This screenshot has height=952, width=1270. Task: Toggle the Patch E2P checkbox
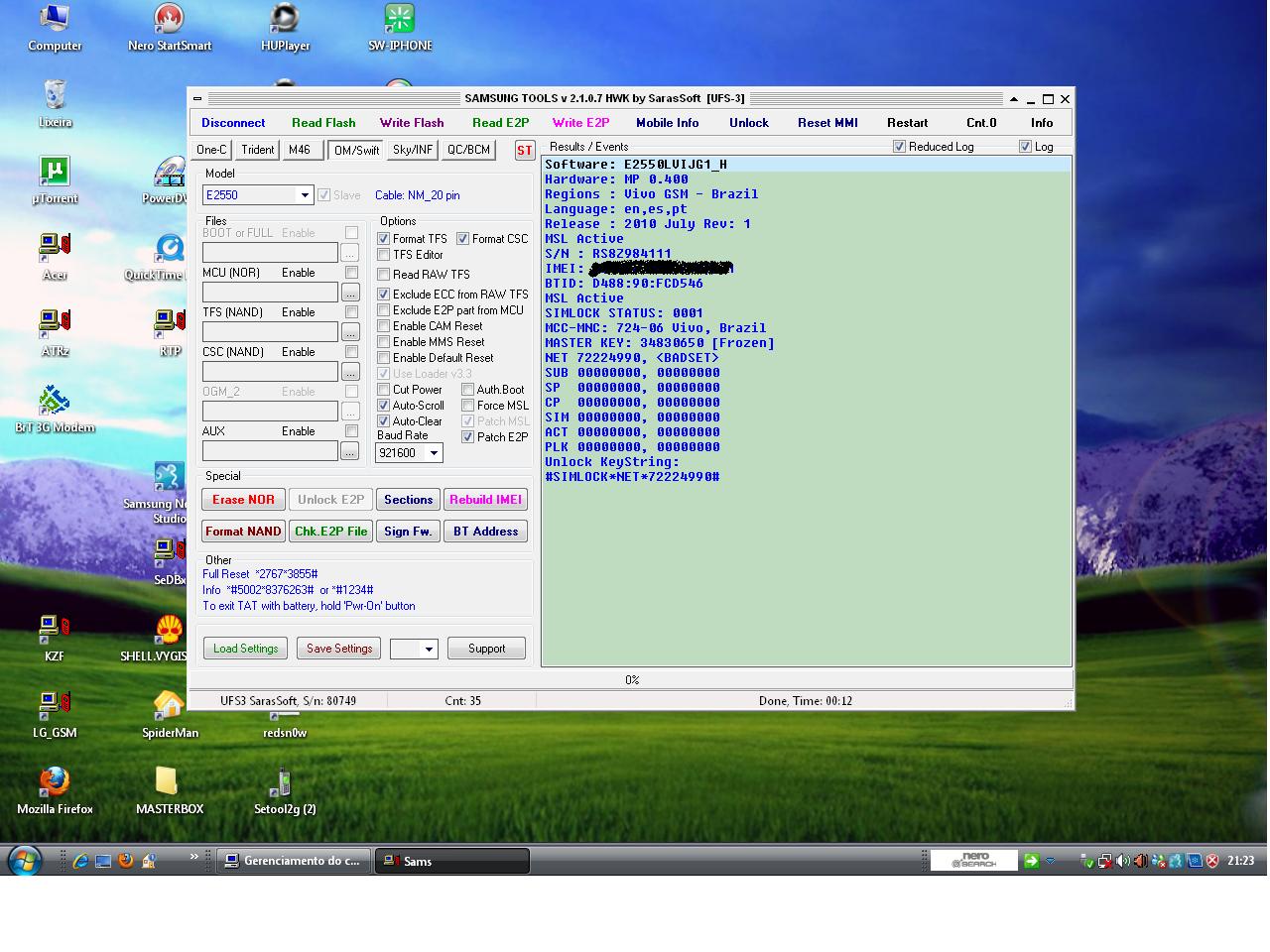(x=467, y=437)
